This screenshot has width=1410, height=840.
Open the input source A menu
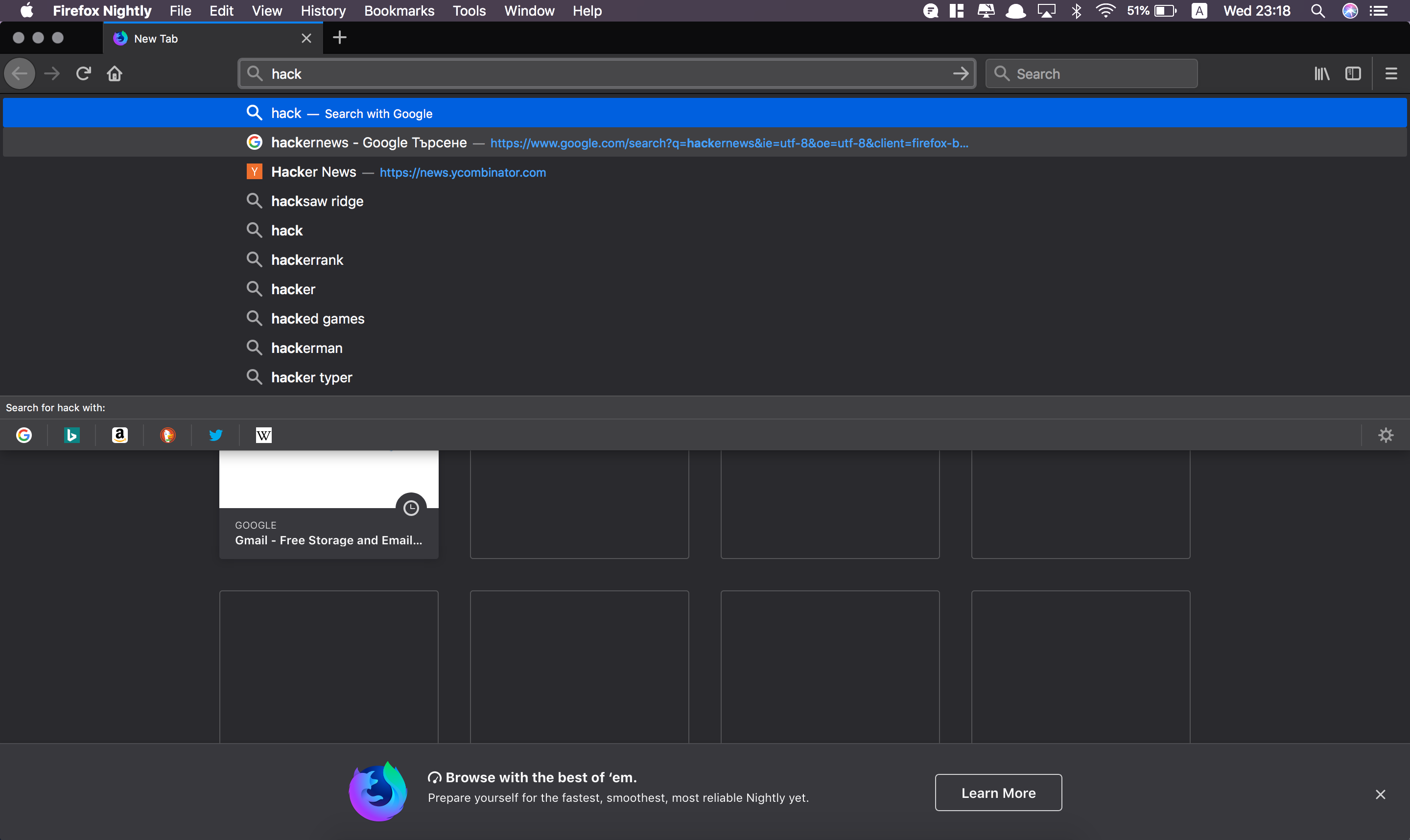[1199, 11]
